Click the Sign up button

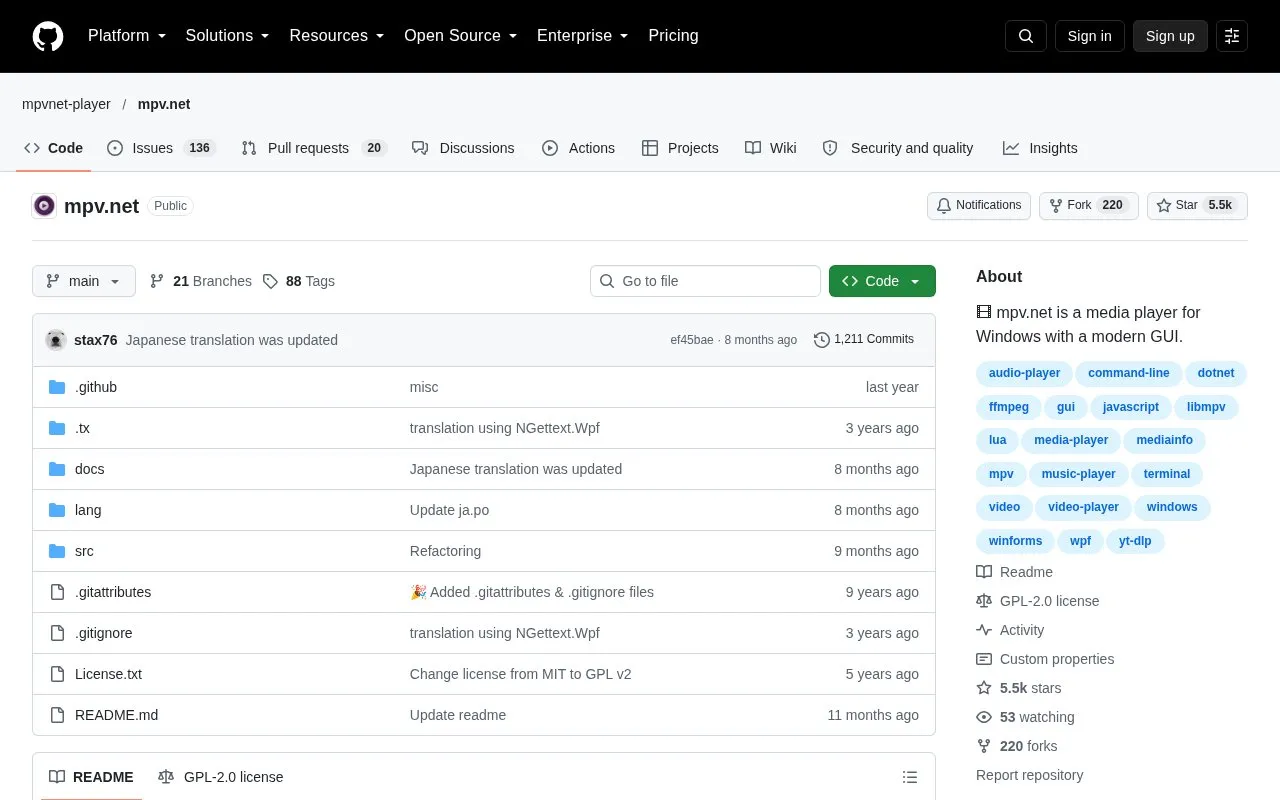(x=1170, y=36)
